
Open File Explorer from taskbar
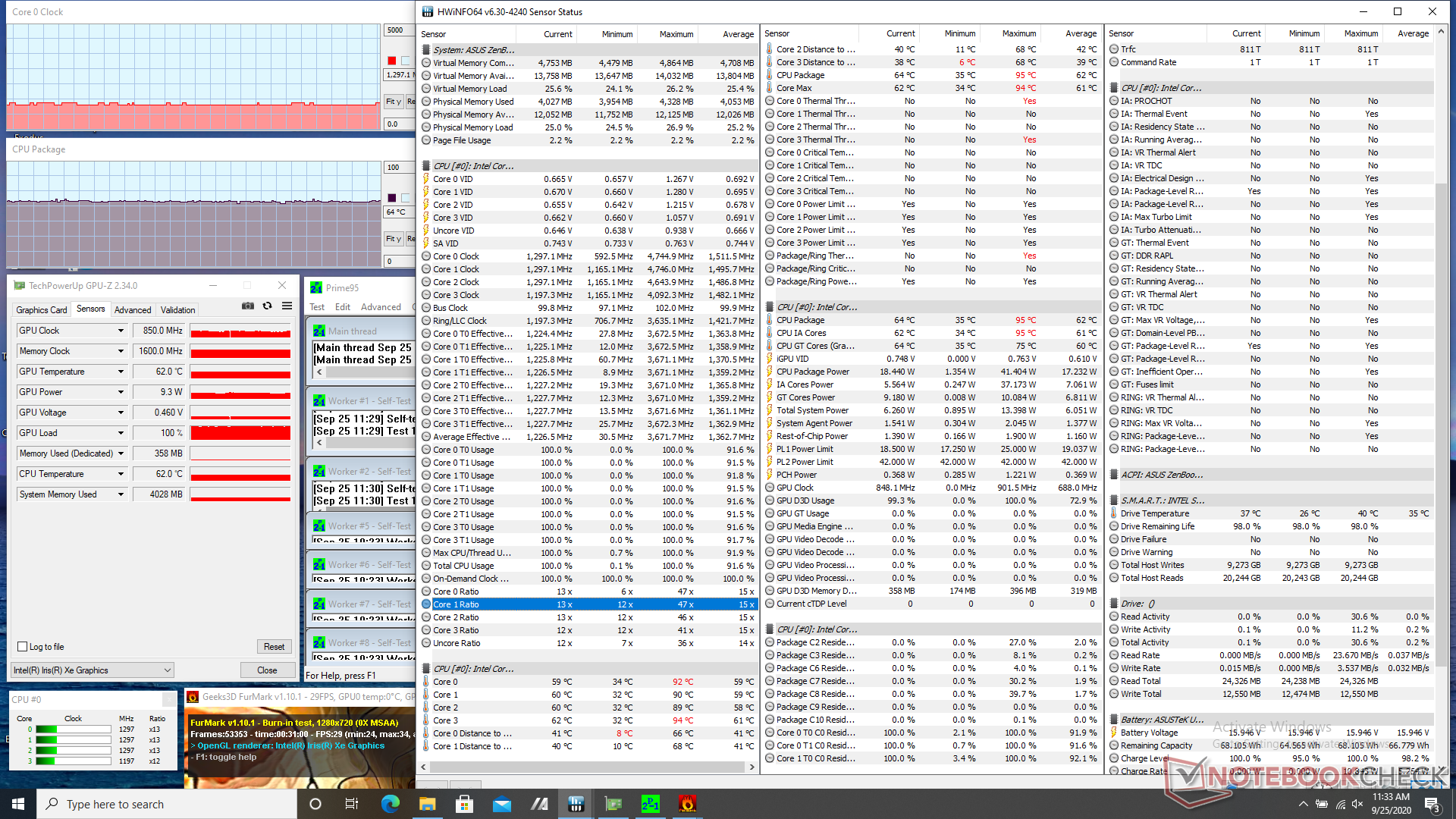tap(428, 804)
